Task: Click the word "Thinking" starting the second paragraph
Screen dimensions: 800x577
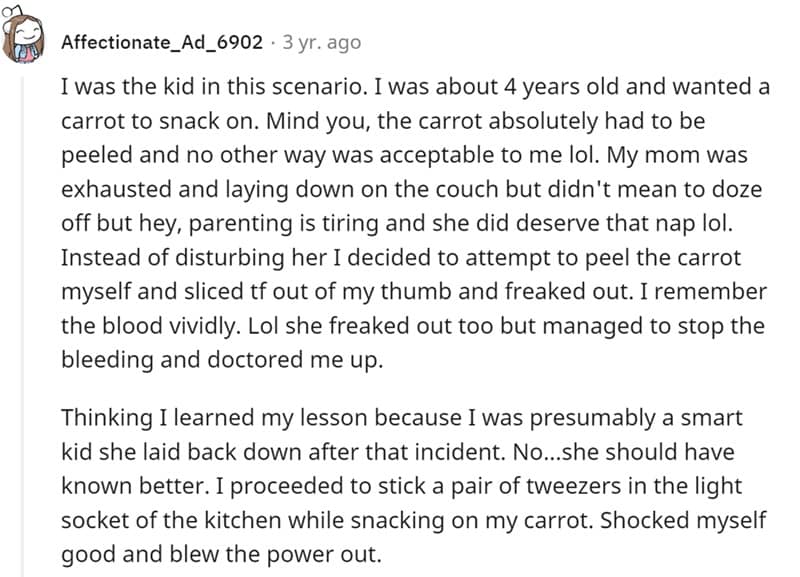Action: pos(103,416)
